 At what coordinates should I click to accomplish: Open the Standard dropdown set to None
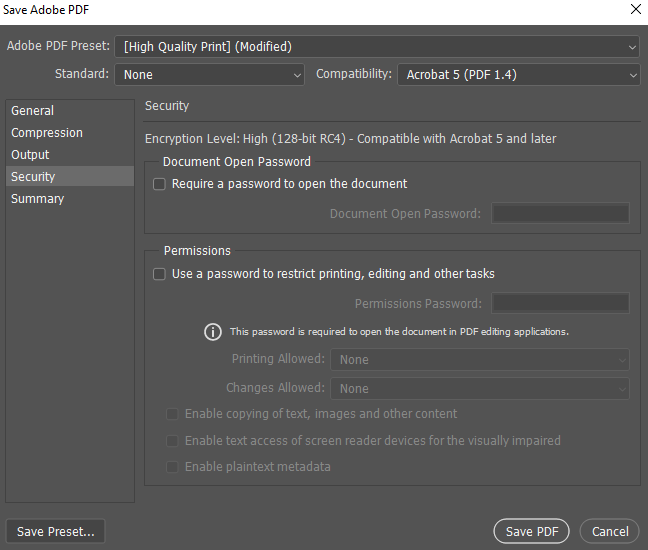[209, 75]
